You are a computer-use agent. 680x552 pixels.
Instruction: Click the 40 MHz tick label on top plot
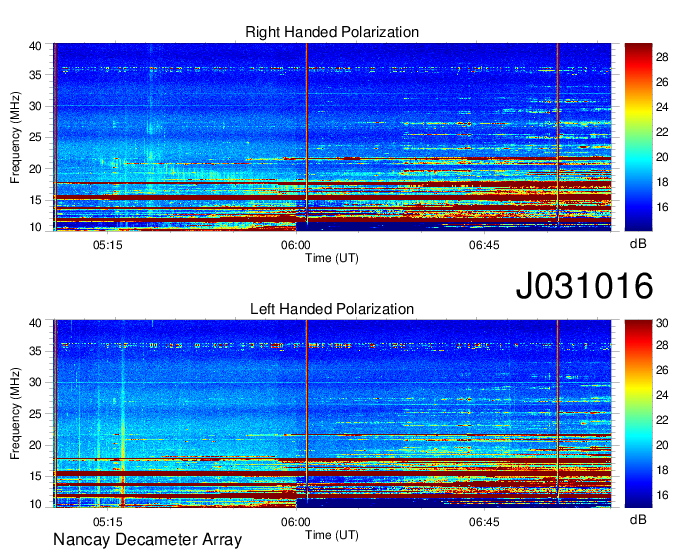click(35, 46)
